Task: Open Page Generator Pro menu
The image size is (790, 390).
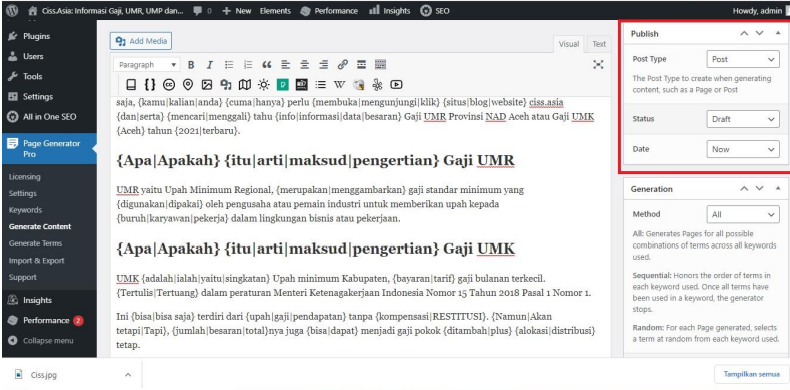Action: click(x=49, y=149)
